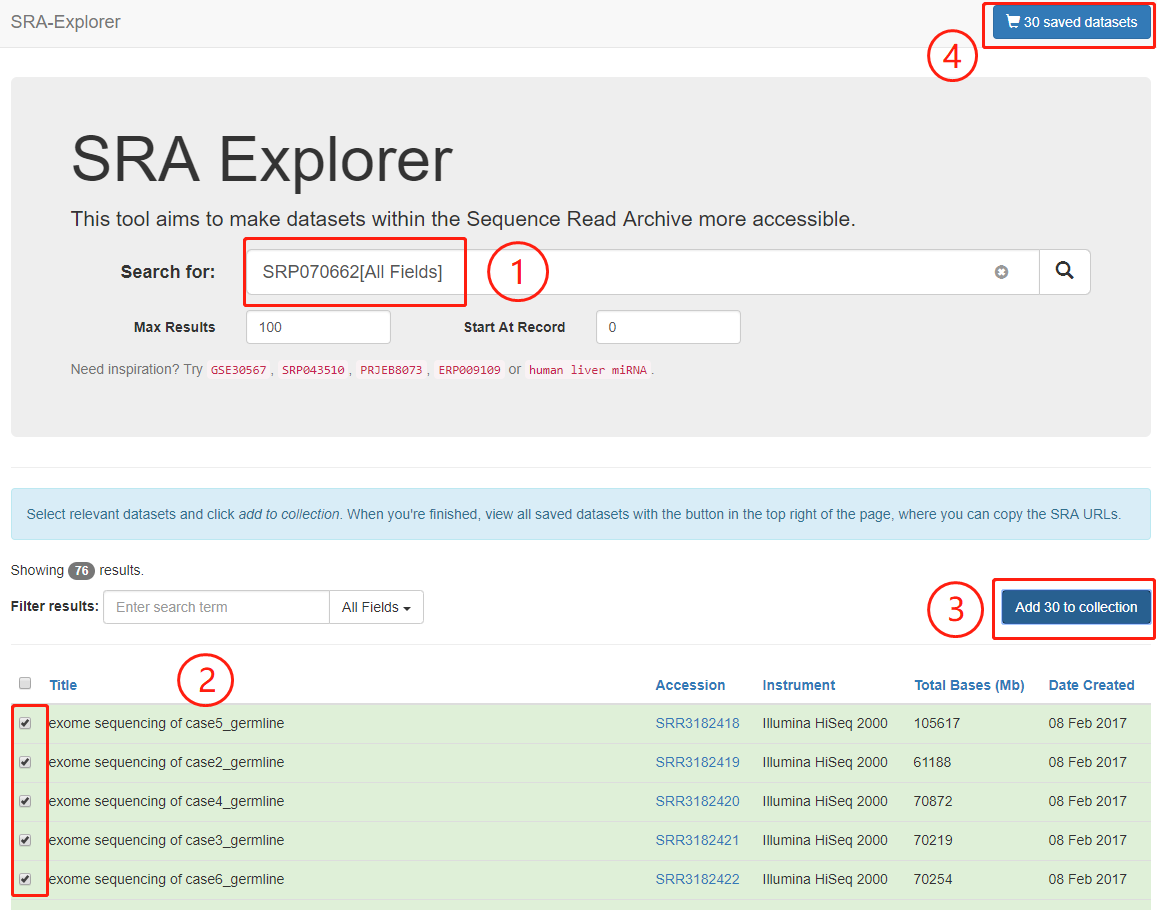Viewport: 1157px width, 910px height.
Task: Click Add 30 to collection button
Action: [1076, 607]
